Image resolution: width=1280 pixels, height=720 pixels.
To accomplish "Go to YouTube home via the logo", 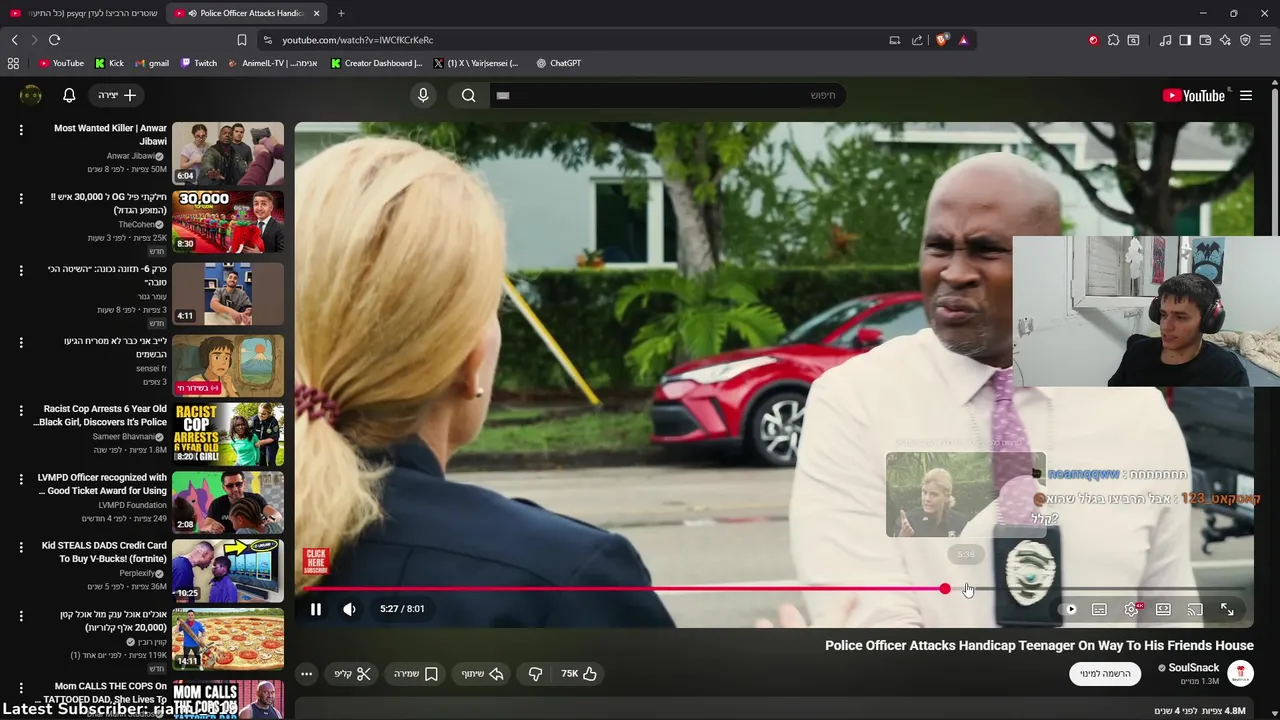I will [1194, 95].
